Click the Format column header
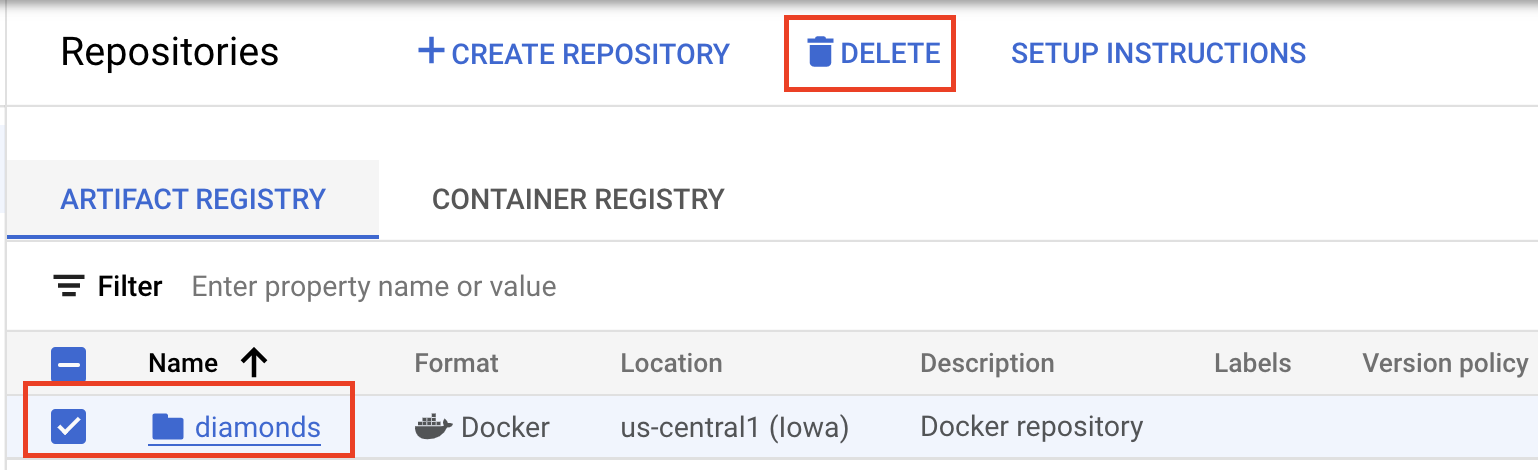Image resolution: width=1538 pixels, height=470 pixels. click(456, 363)
